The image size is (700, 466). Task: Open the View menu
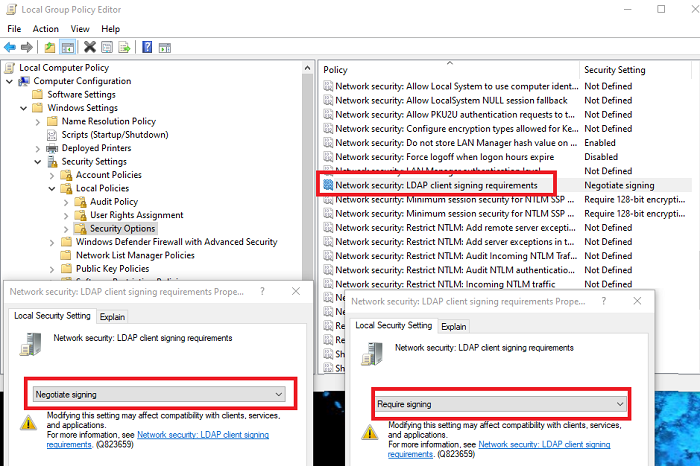pos(80,29)
